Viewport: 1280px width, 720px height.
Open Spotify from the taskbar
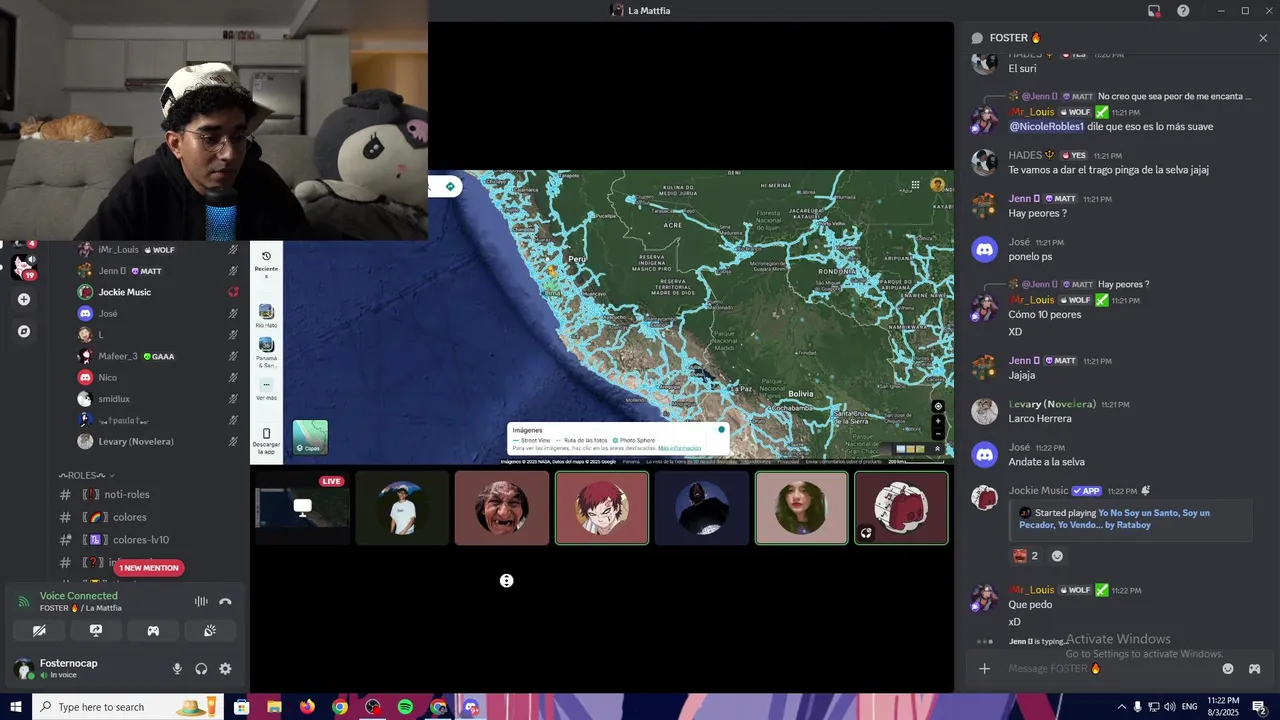[x=405, y=707]
